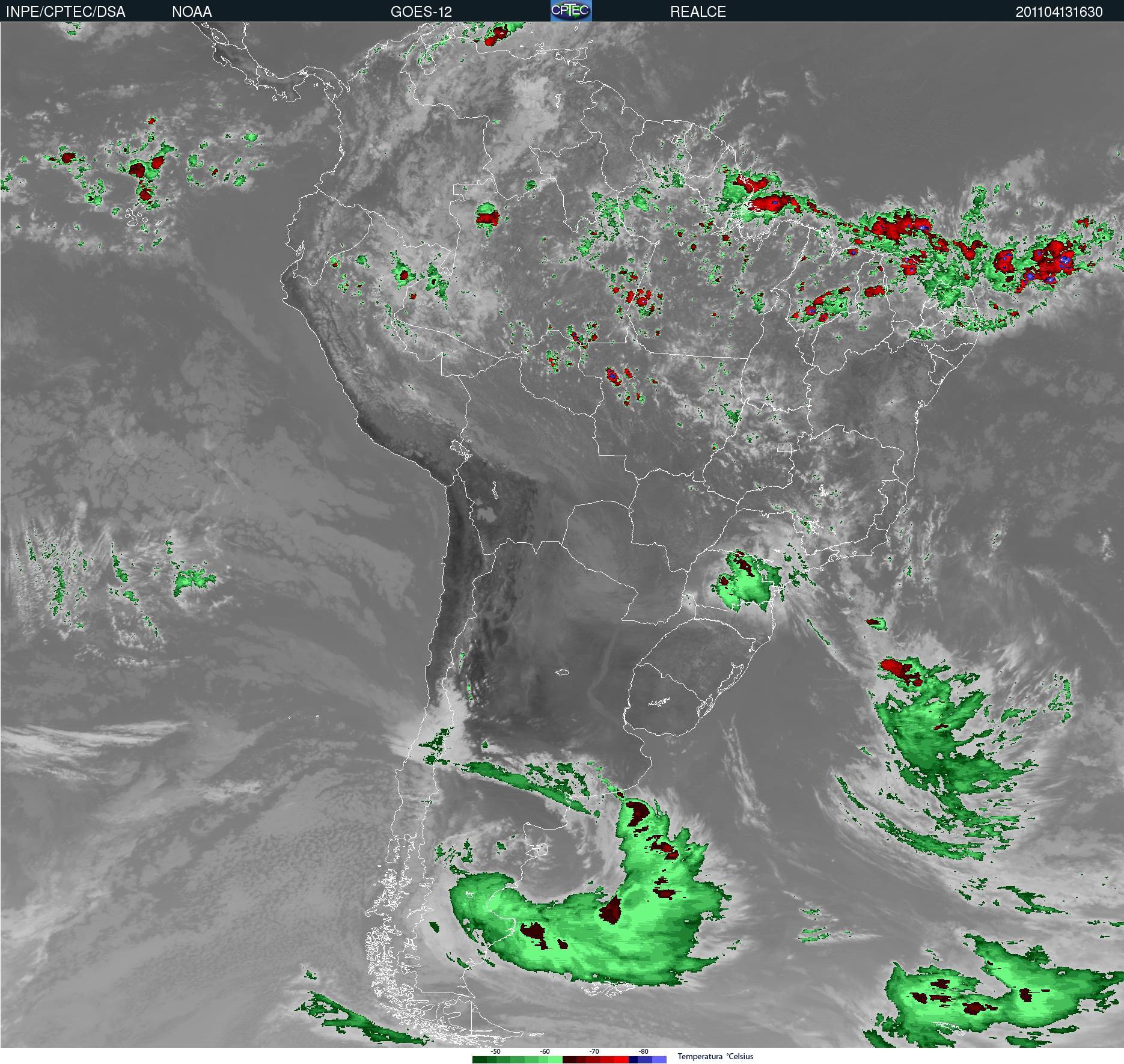Select the GOES-12 satellite label
The height and width of the screenshot is (1064, 1124).
pos(421,11)
